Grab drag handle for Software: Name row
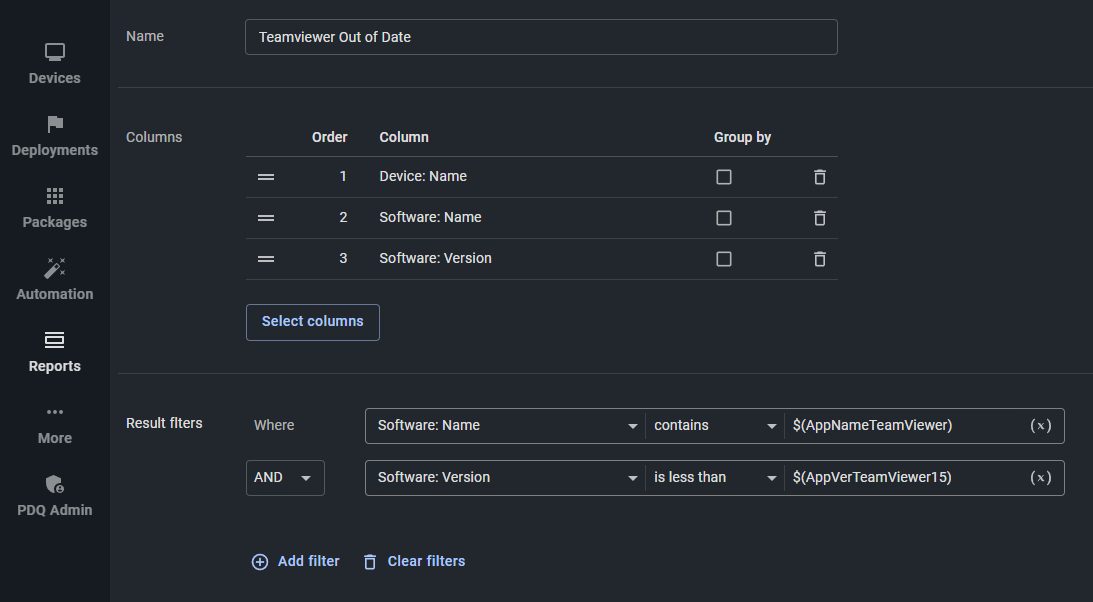This screenshot has width=1093, height=602. (x=266, y=218)
